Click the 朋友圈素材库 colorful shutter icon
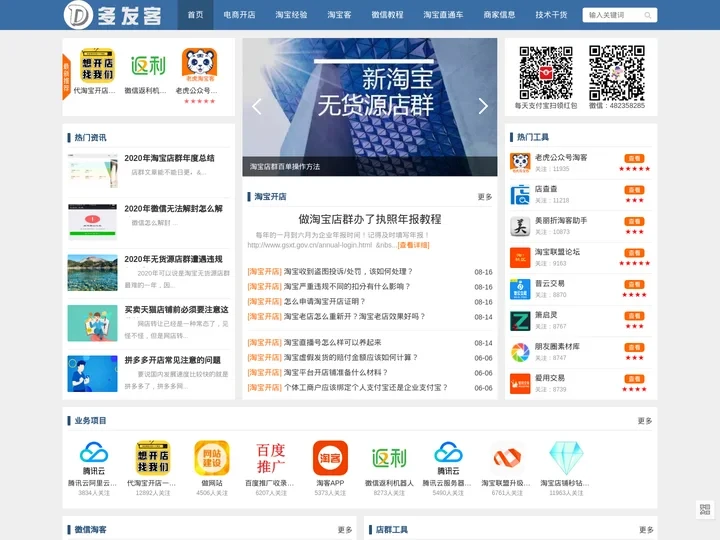 [x=520, y=352]
